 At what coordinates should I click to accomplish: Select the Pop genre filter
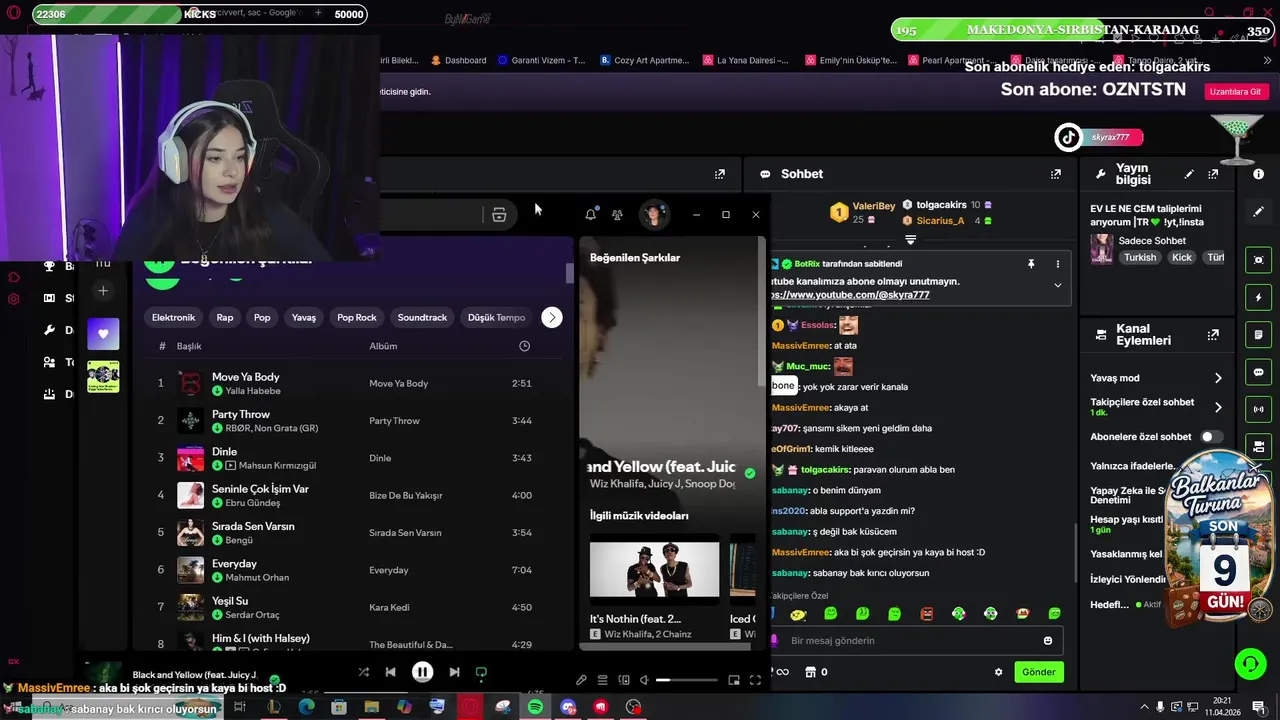coord(262,317)
